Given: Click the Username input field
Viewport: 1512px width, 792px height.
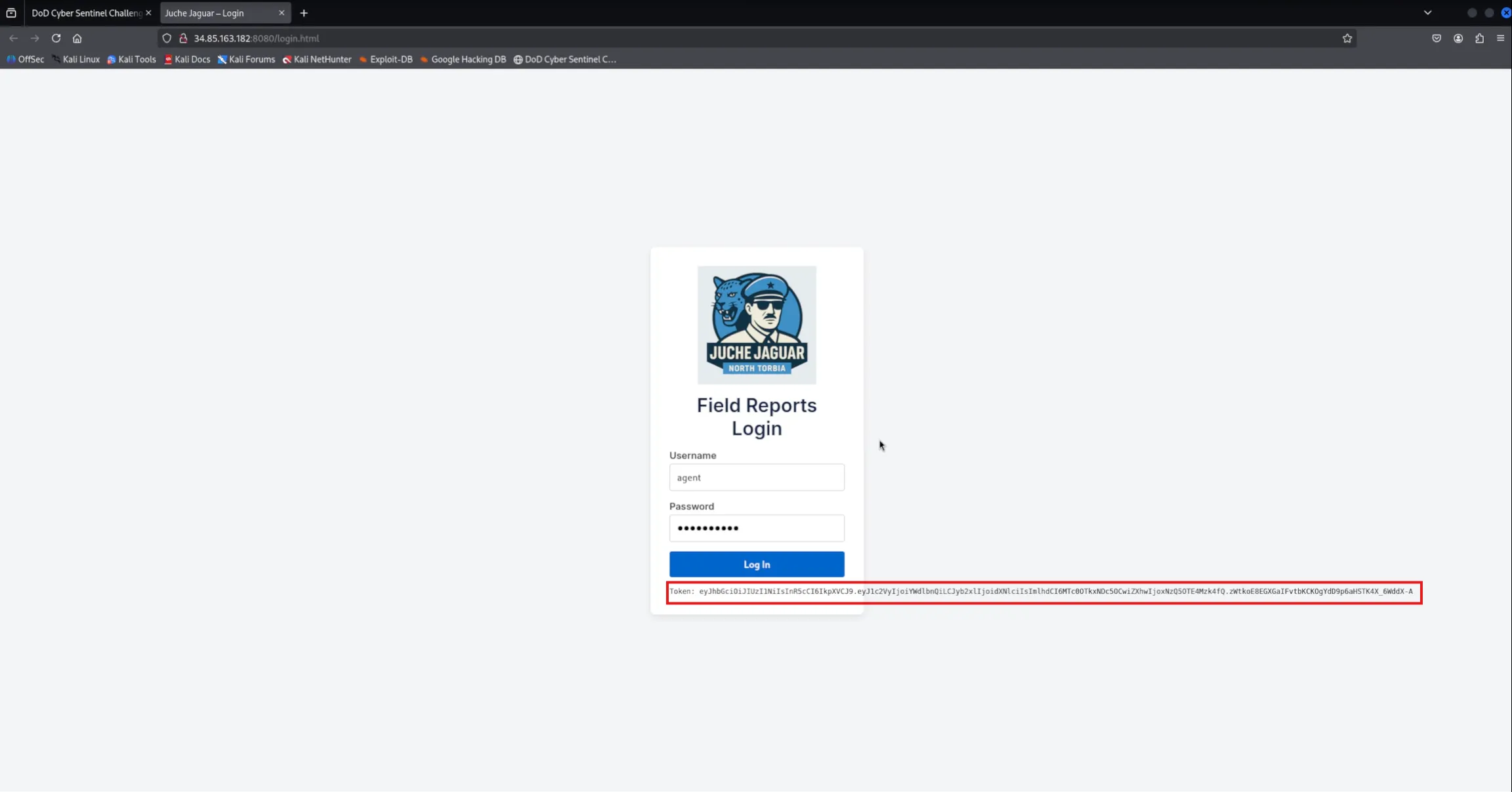Looking at the screenshot, I should coord(756,477).
